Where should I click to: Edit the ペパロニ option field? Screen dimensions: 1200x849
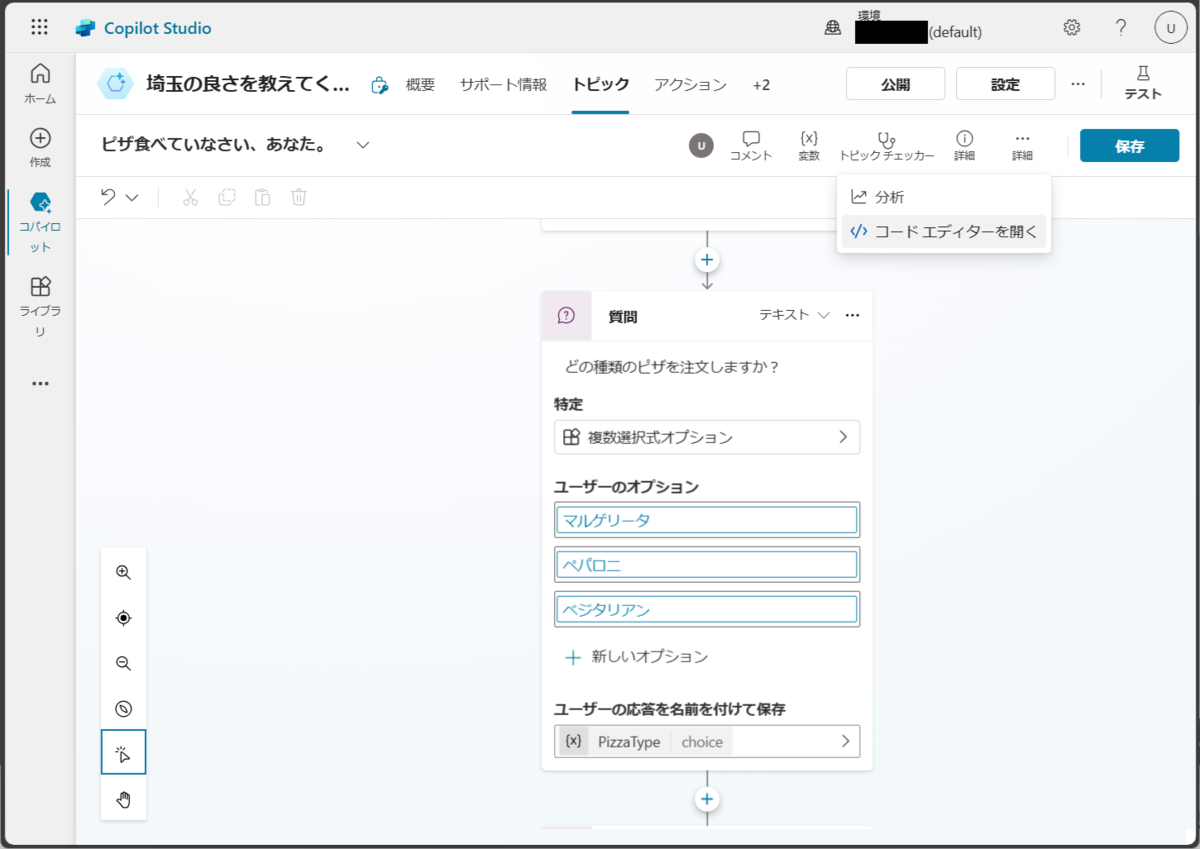(x=707, y=565)
